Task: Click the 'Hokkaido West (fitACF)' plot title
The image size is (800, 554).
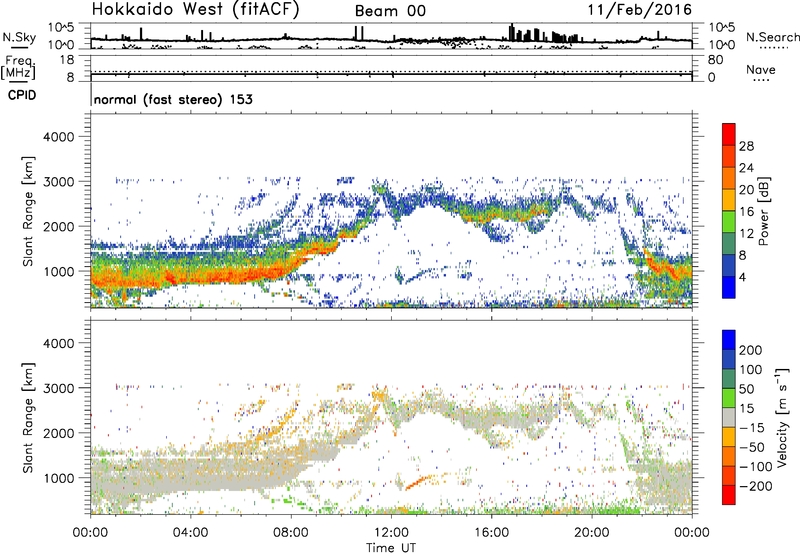Action: (195, 10)
